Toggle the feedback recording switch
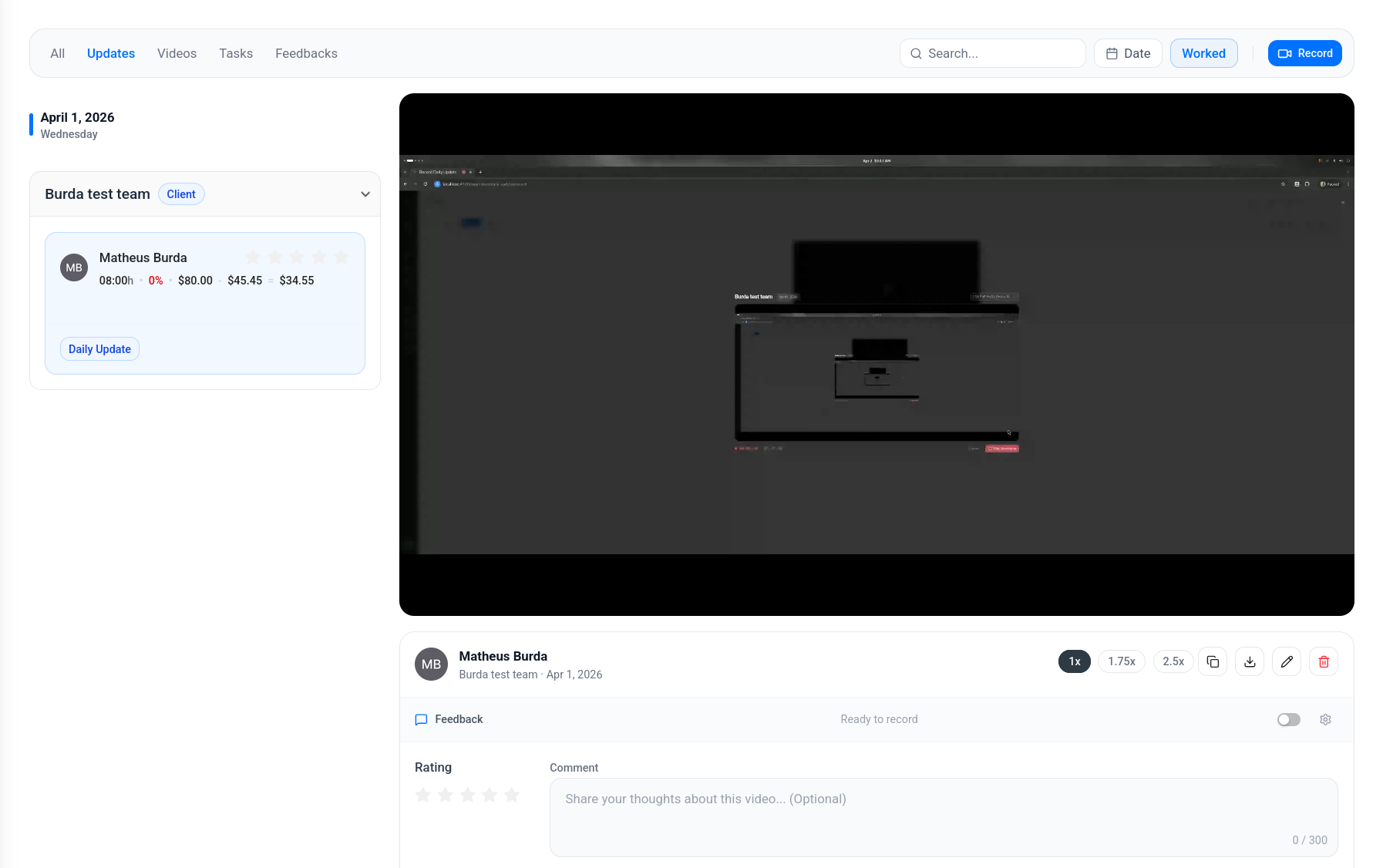Screen dimensions: 1383x868 pyautogui.click(x=1288, y=719)
